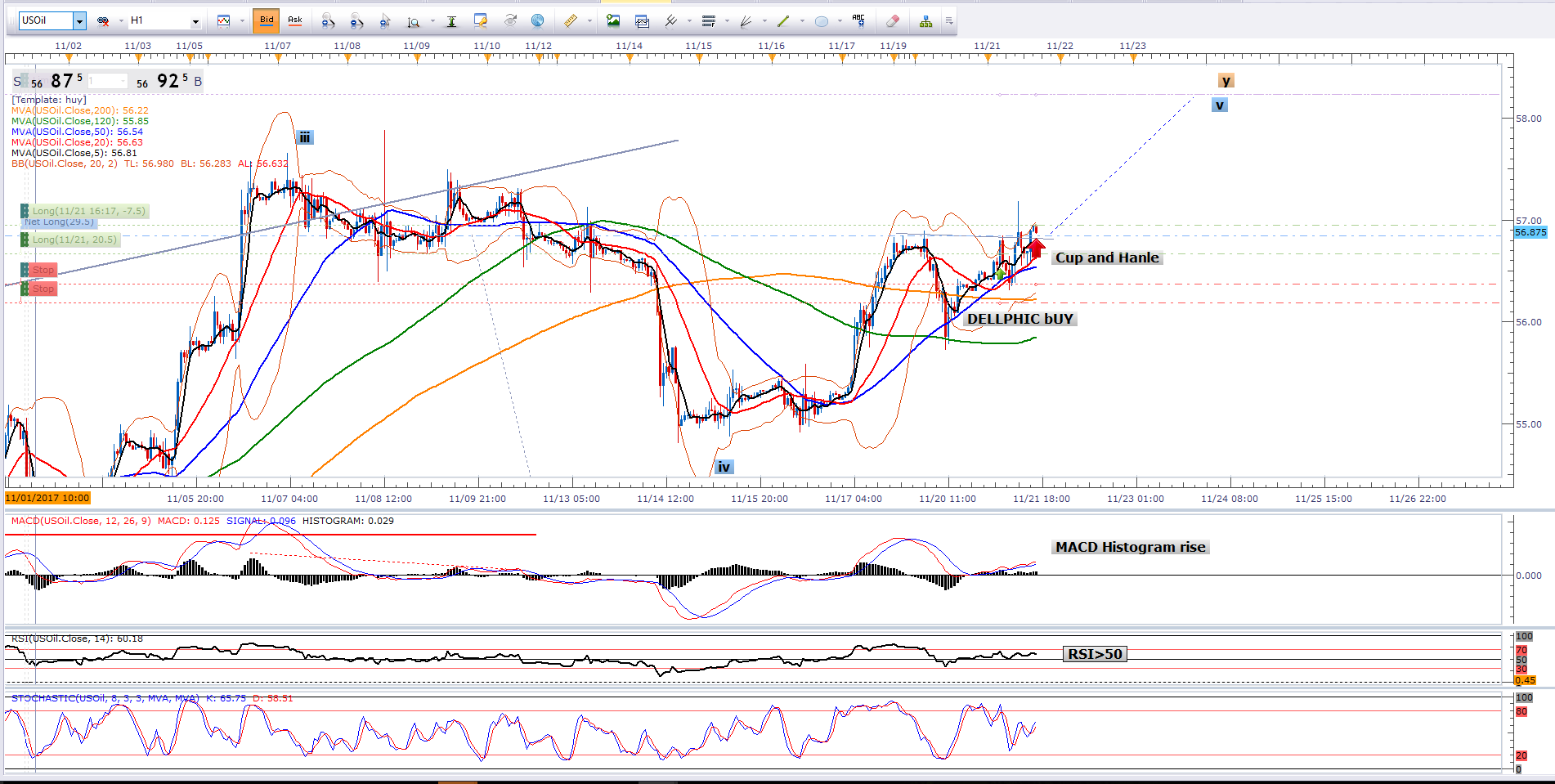The width and height of the screenshot is (1555, 784).
Task: Click the zoom in magnifier icon
Action: [x=328, y=21]
